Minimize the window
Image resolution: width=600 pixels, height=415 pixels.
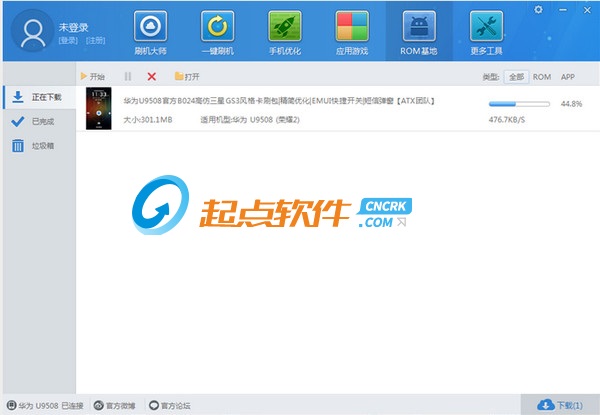[x=563, y=10]
